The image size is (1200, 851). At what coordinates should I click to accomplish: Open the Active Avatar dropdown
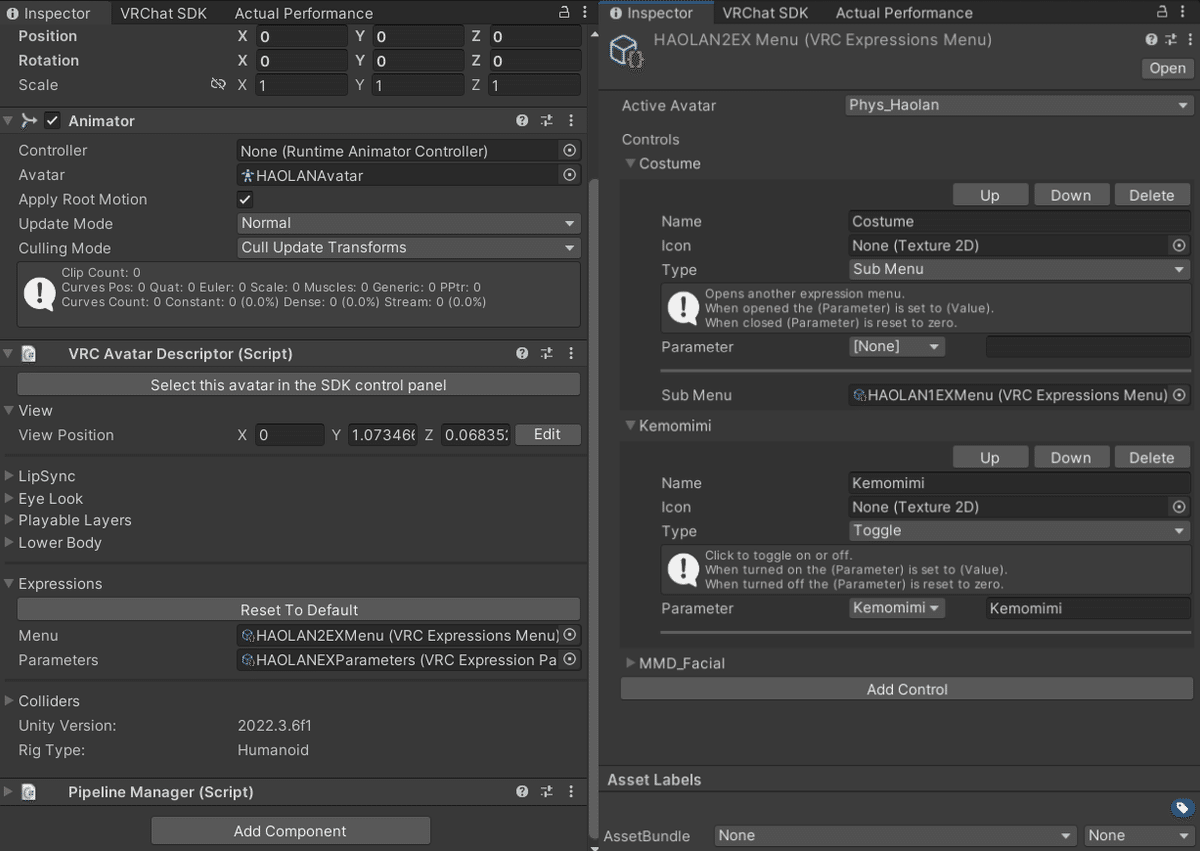pos(1019,105)
